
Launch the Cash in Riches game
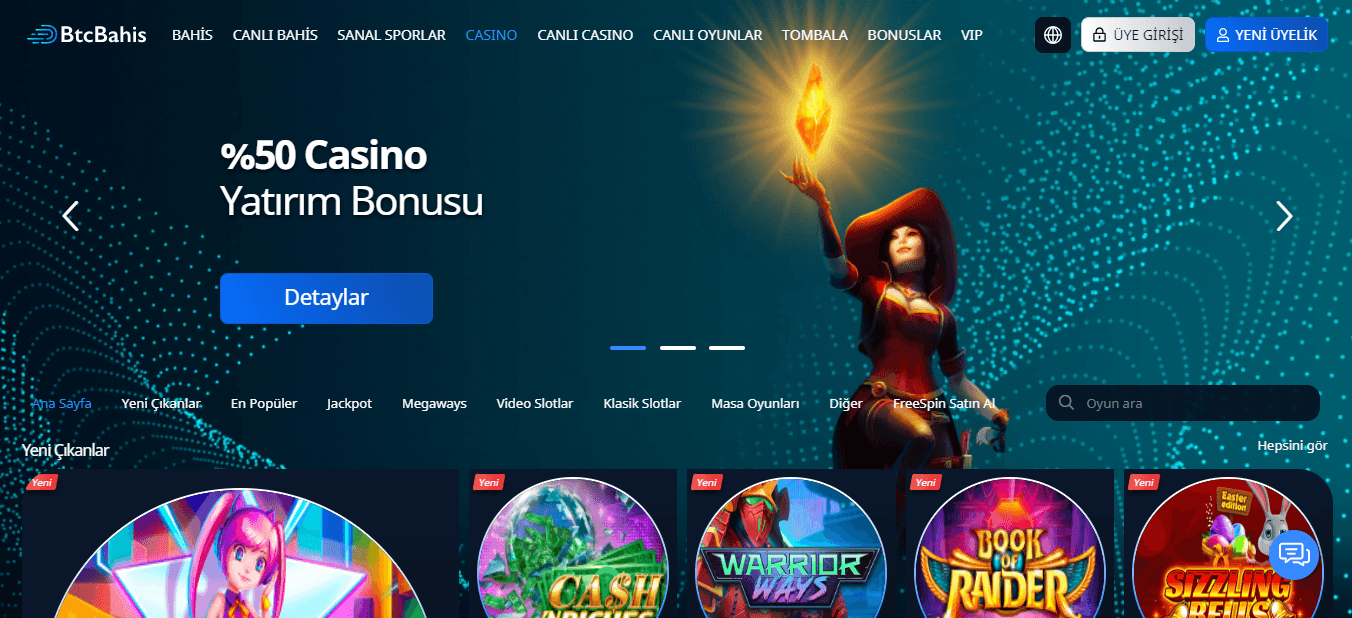[573, 545]
